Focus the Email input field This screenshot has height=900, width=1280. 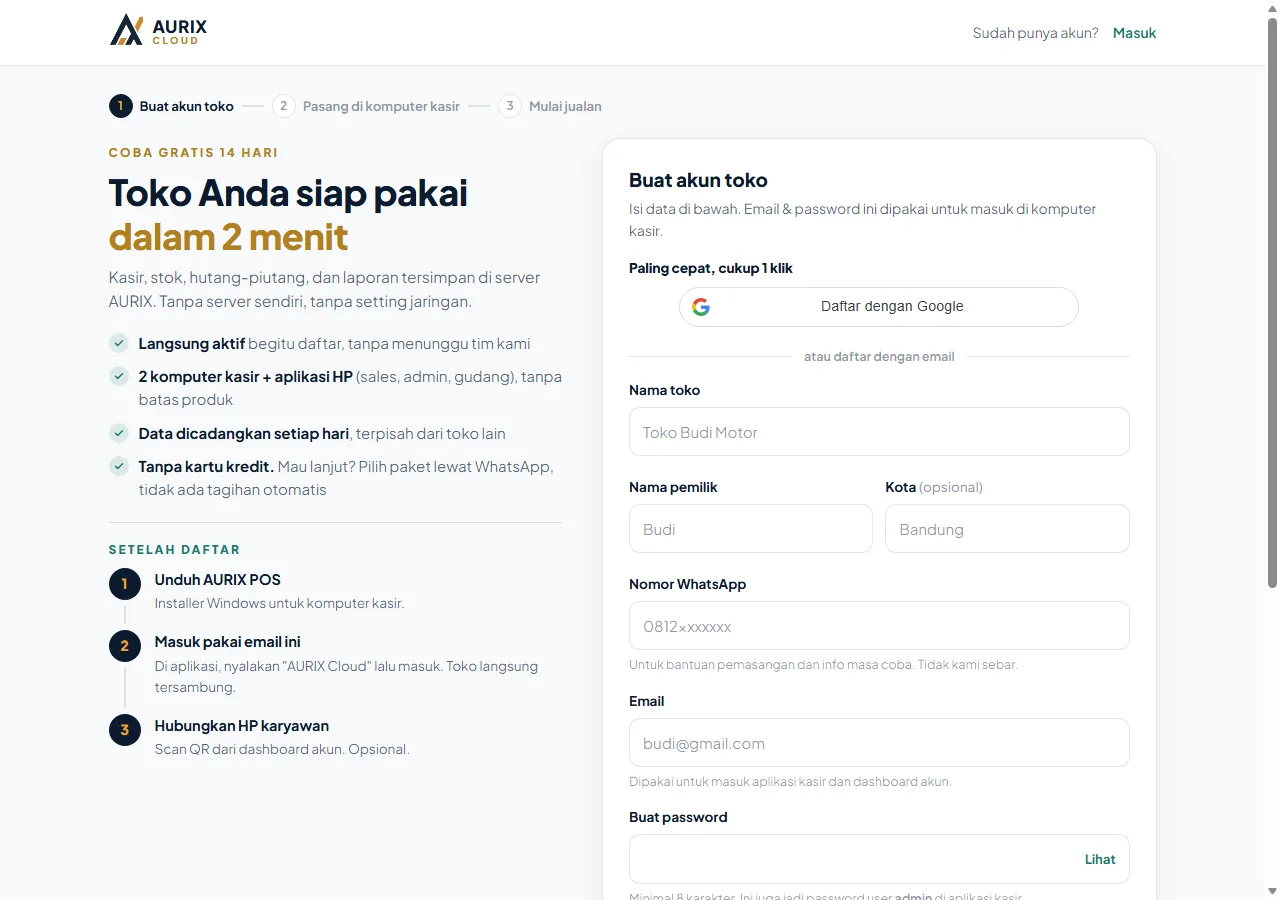(879, 743)
